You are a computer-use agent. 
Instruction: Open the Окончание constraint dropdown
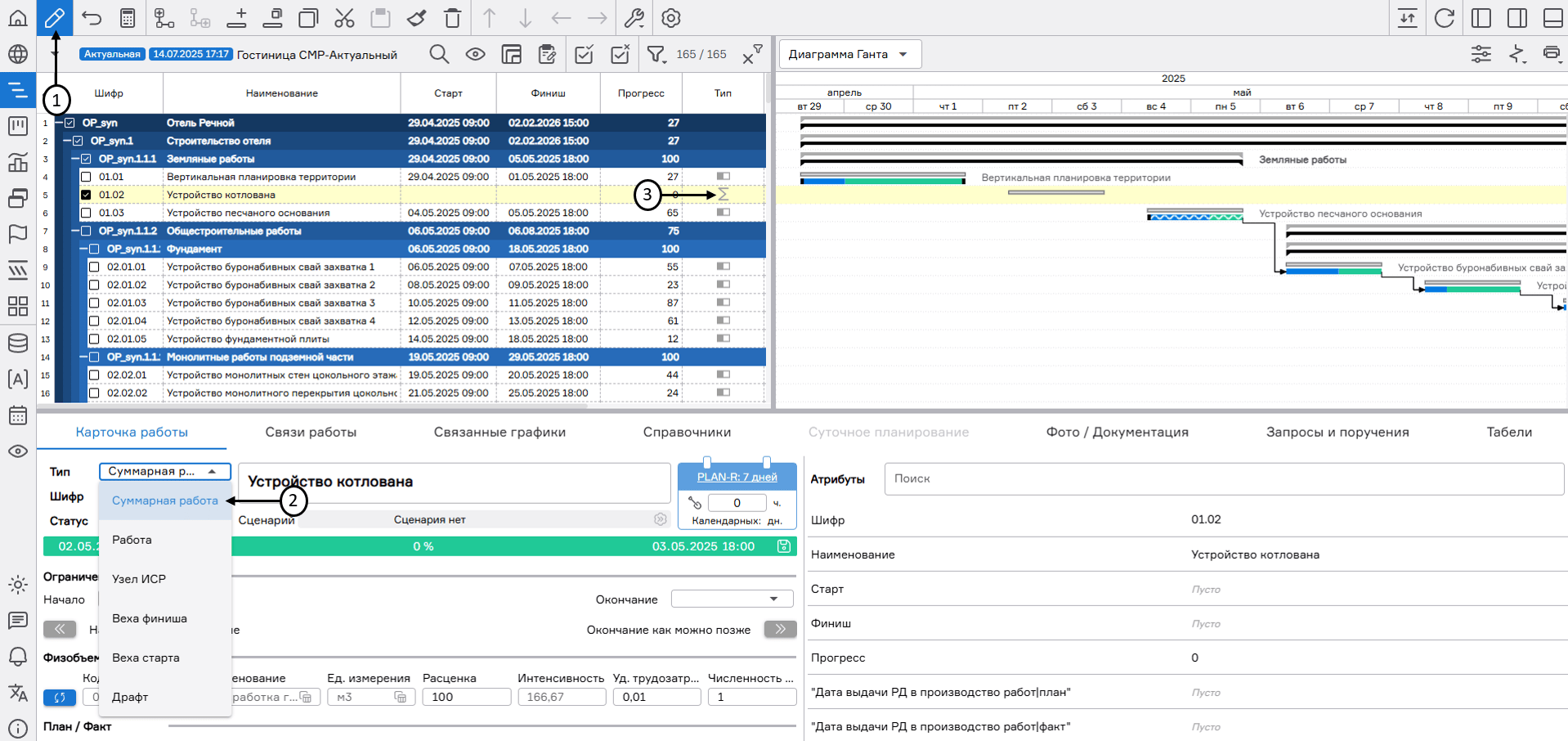pyautogui.click(x=732, y=600)
